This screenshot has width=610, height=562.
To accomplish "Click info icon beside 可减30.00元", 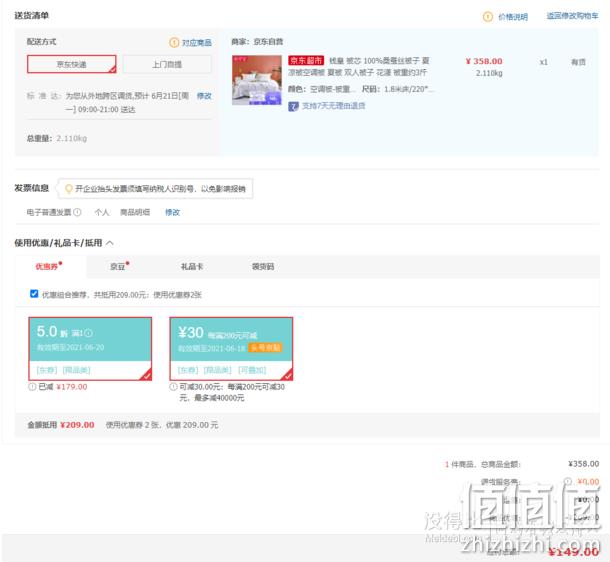I will coord(174,387).
